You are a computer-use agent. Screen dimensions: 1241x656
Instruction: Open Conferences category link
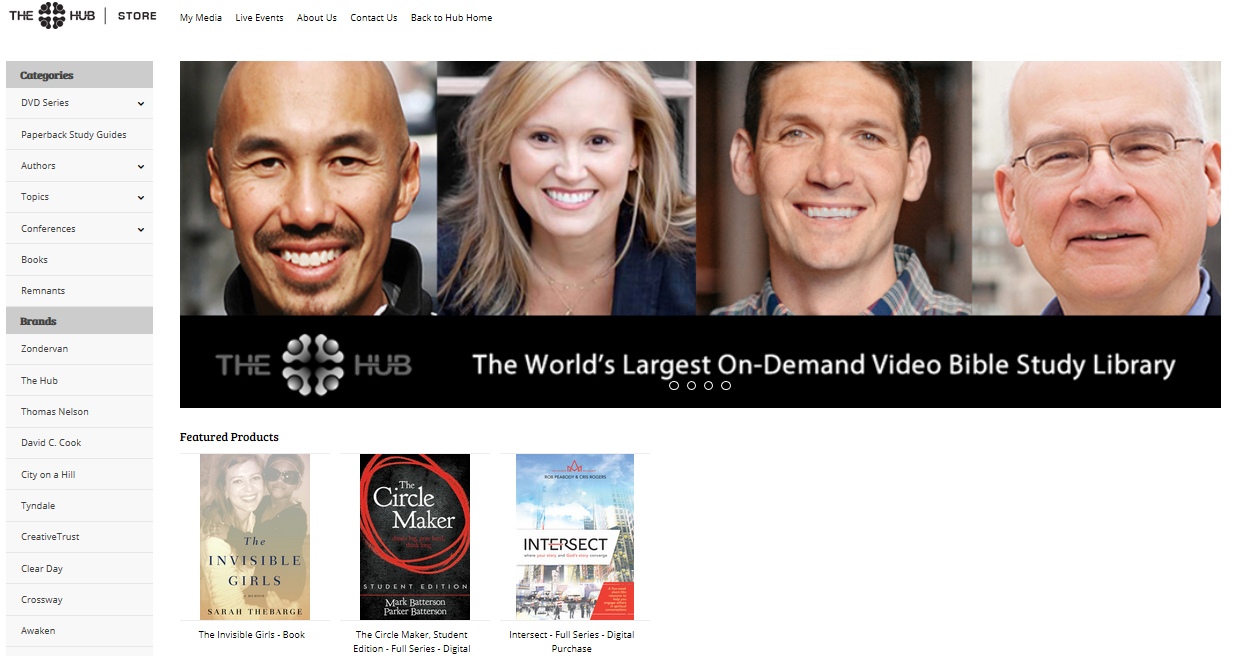point(48,229)
